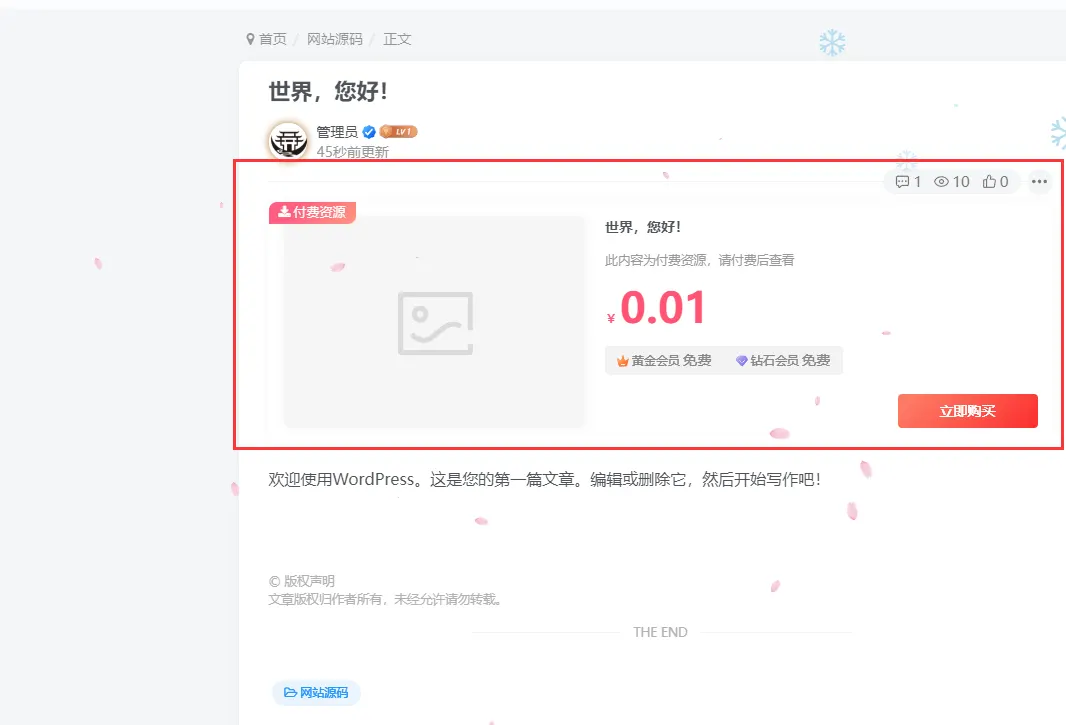Open the 管理员 author avatar

[288, 141]
